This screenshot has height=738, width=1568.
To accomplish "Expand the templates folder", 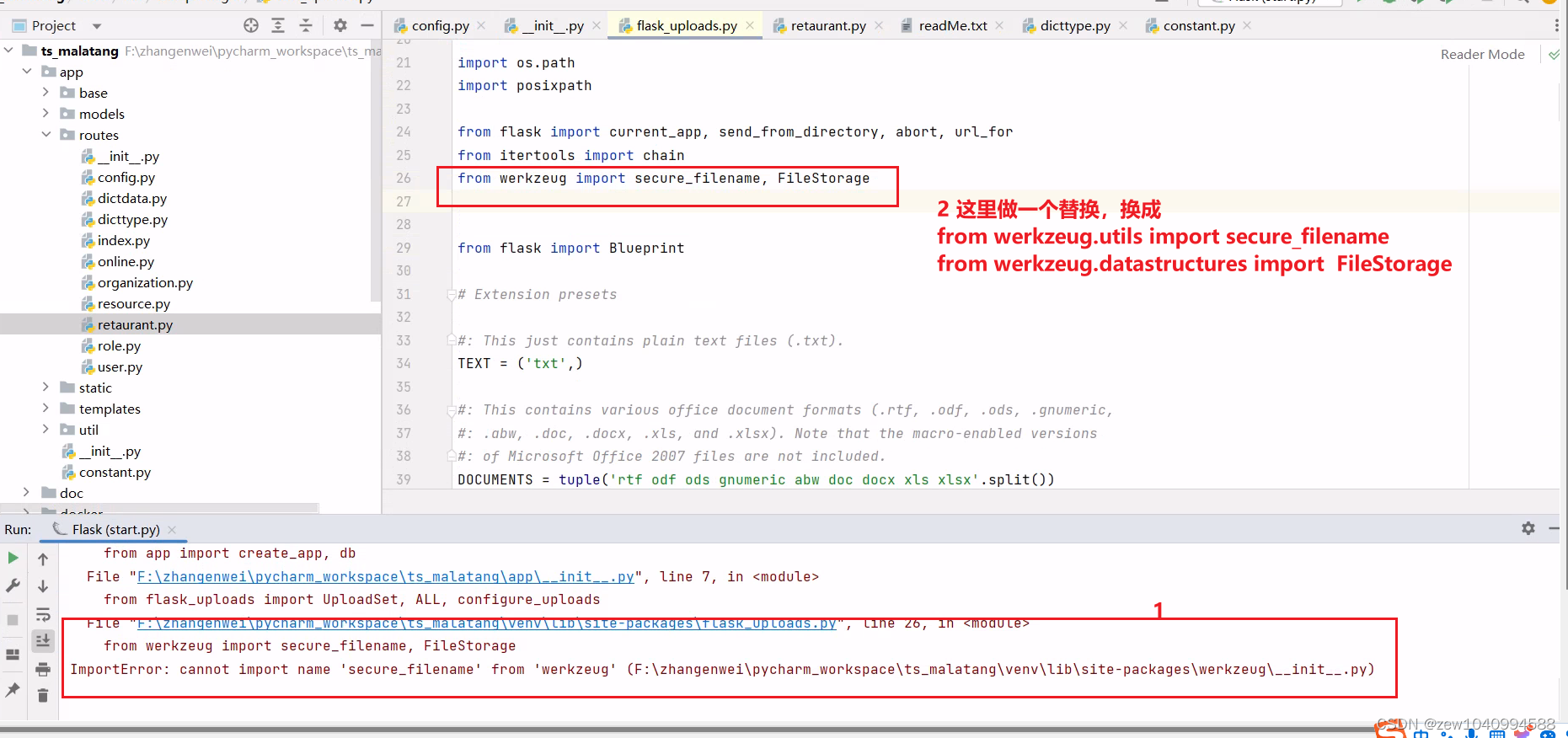I will coord(46,409).
